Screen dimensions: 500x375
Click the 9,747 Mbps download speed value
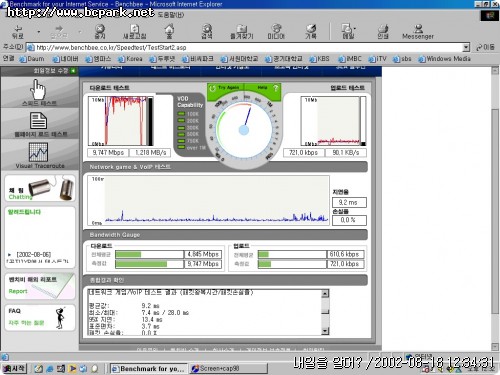click(108, 153)
